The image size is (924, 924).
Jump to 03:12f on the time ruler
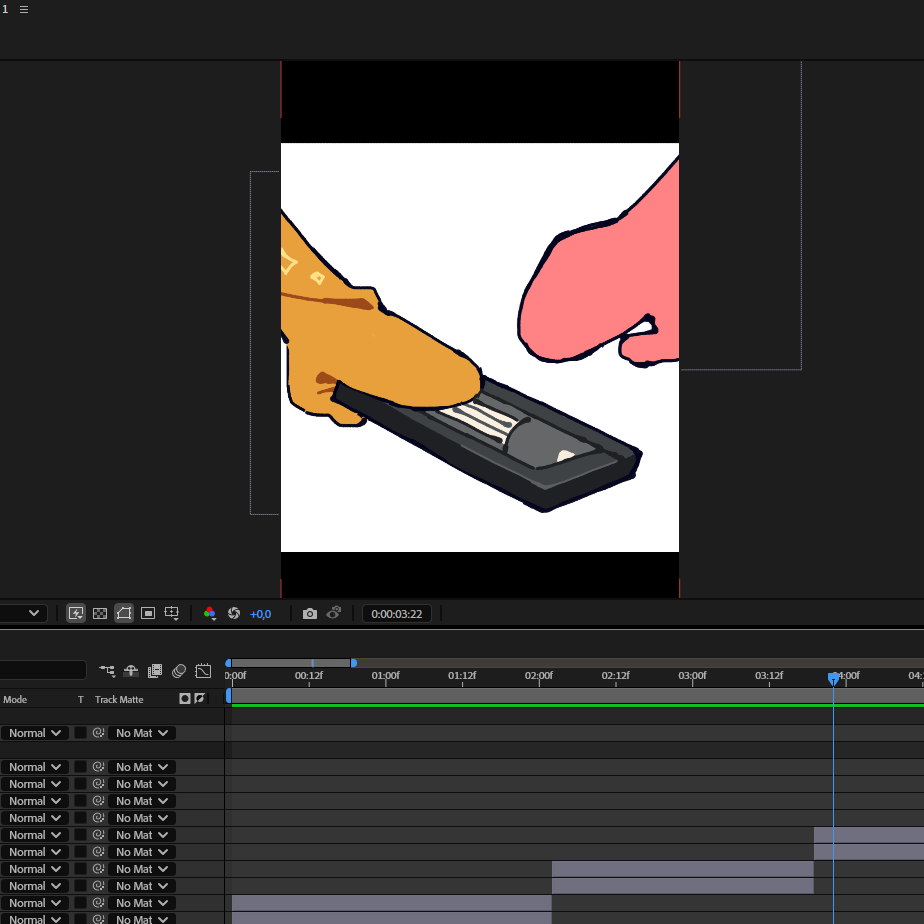pos(769,675)
